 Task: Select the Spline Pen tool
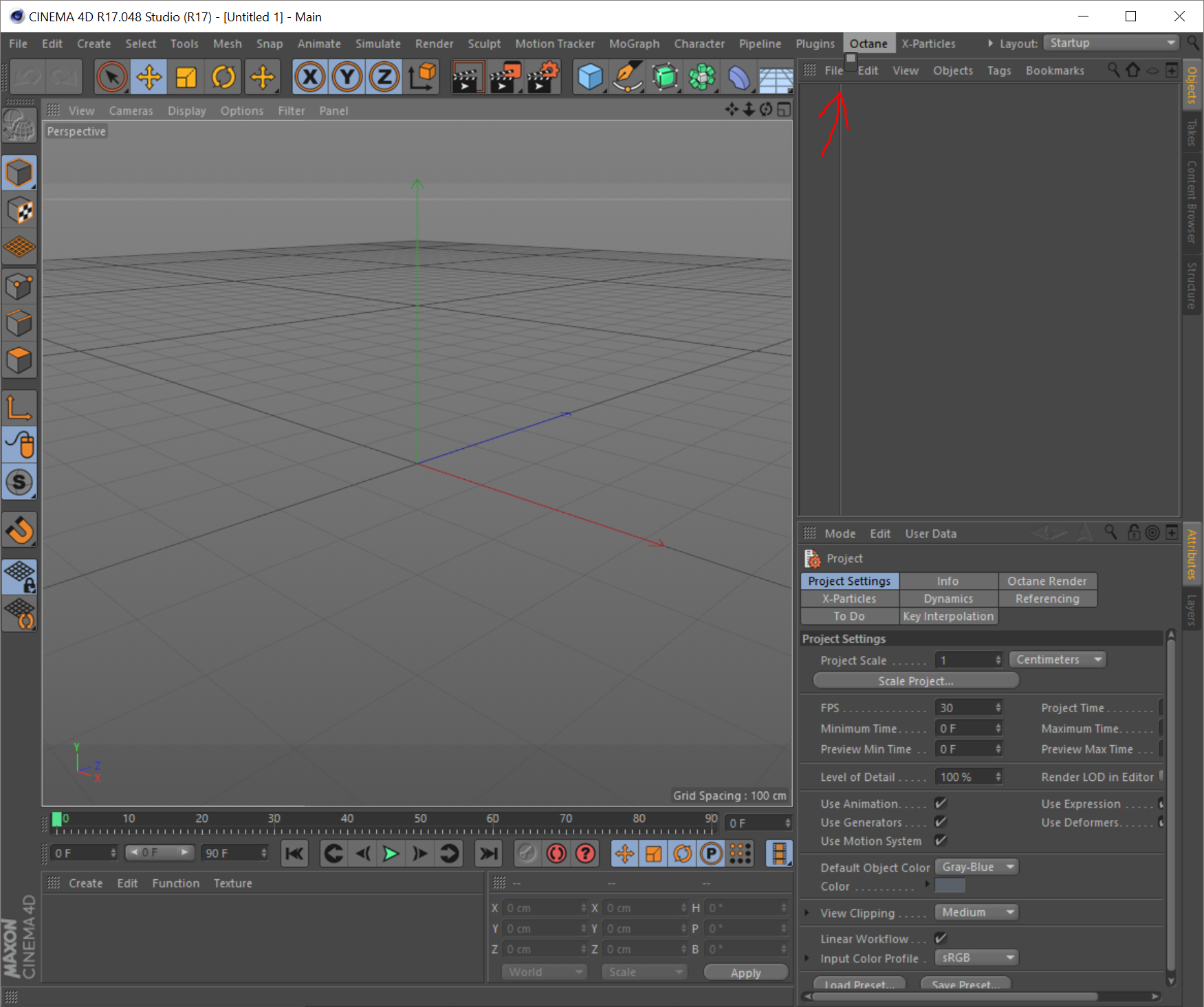pyautogui.click(x=627, y=77)
